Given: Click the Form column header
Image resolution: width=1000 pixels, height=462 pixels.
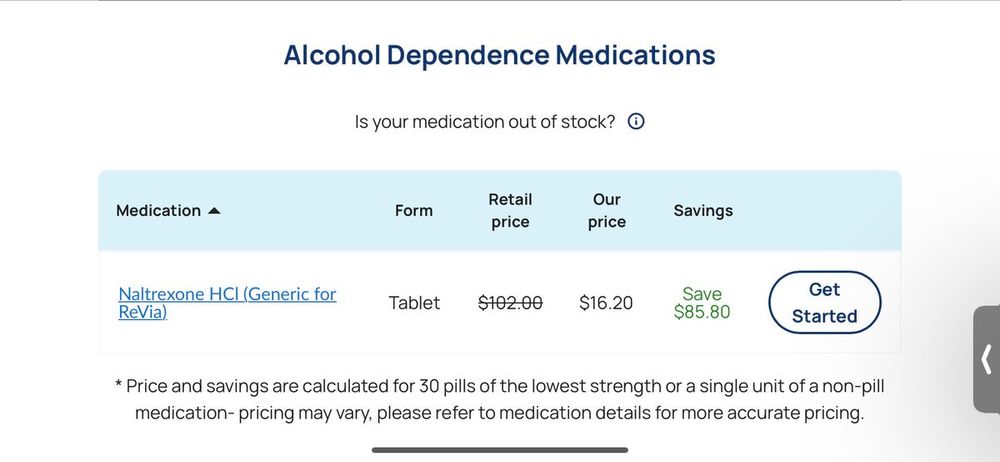Looking at the screenshot, I should click(414, 211).
